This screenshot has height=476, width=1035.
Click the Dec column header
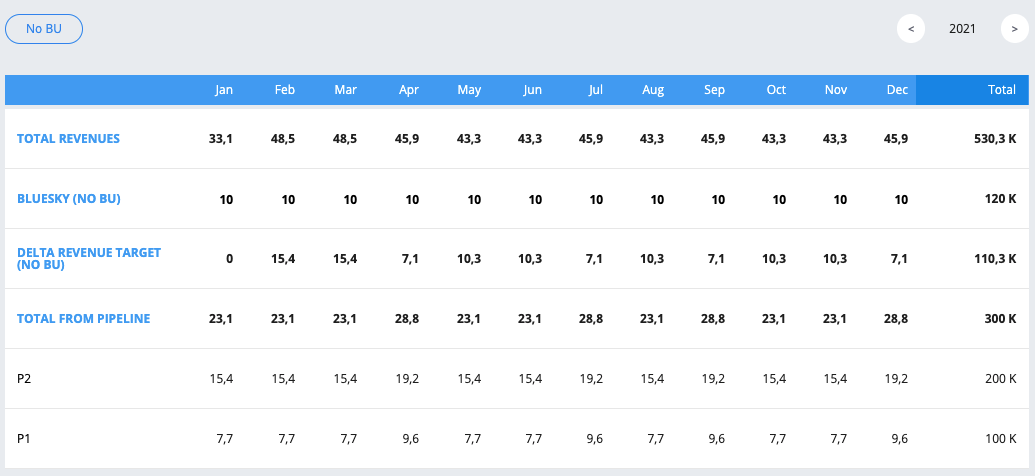point(898,90)
